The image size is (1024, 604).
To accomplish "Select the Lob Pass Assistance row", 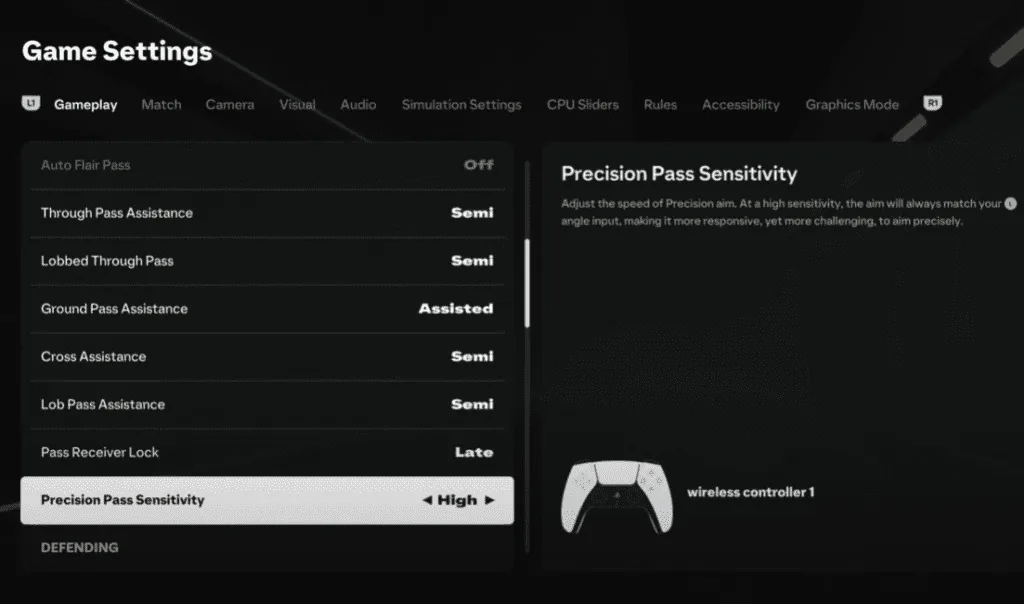I will (x=267, y=405).
